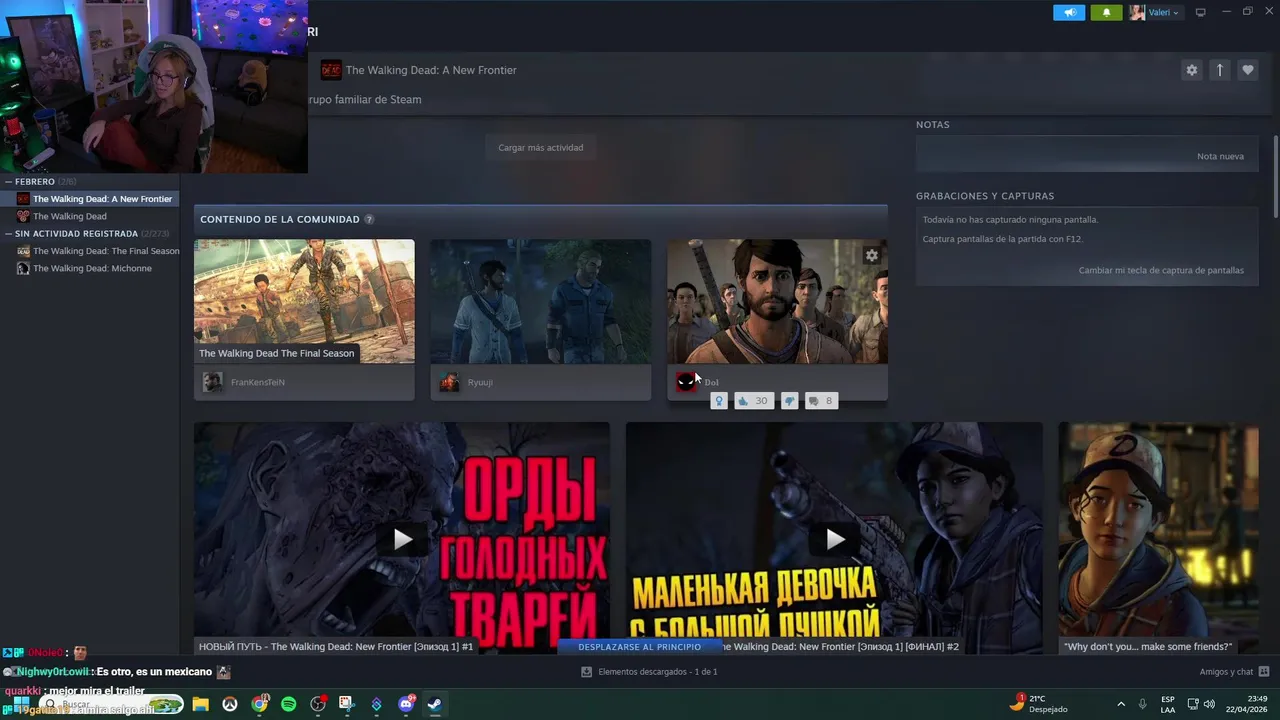Play the ОРДЫ ГОЛОДНЫХ ТВАРЕЙ video
The height and width of the screenshot is (720, 1280).
click(402, 539)
